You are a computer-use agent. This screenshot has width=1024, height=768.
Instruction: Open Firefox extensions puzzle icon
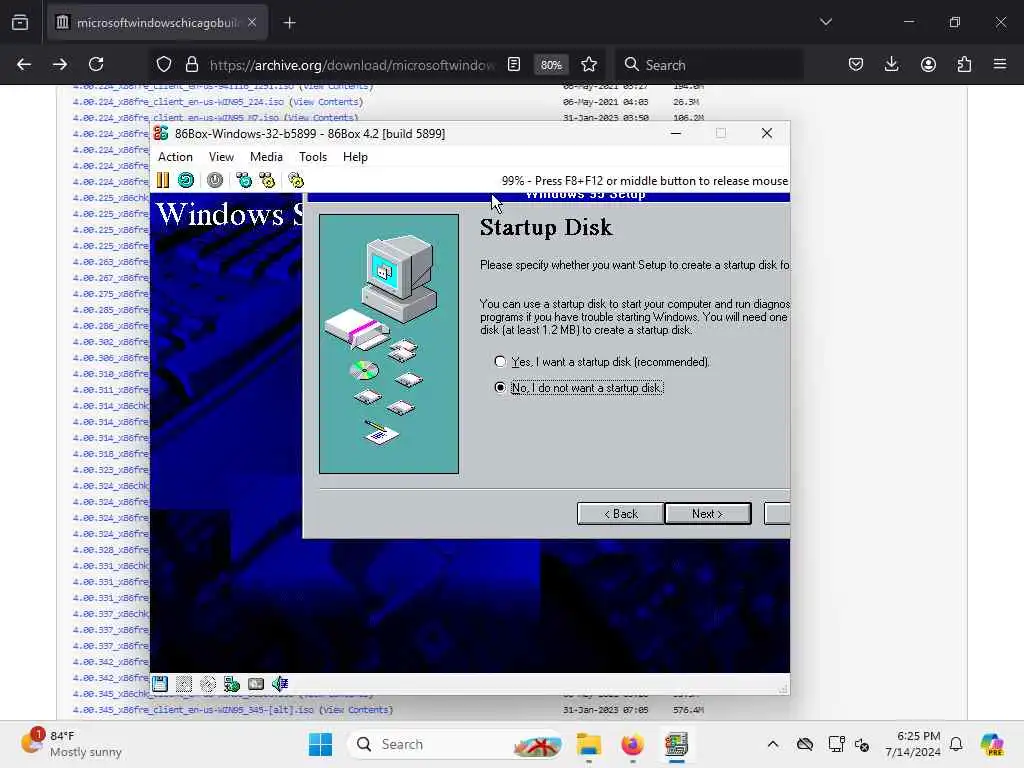964,65
